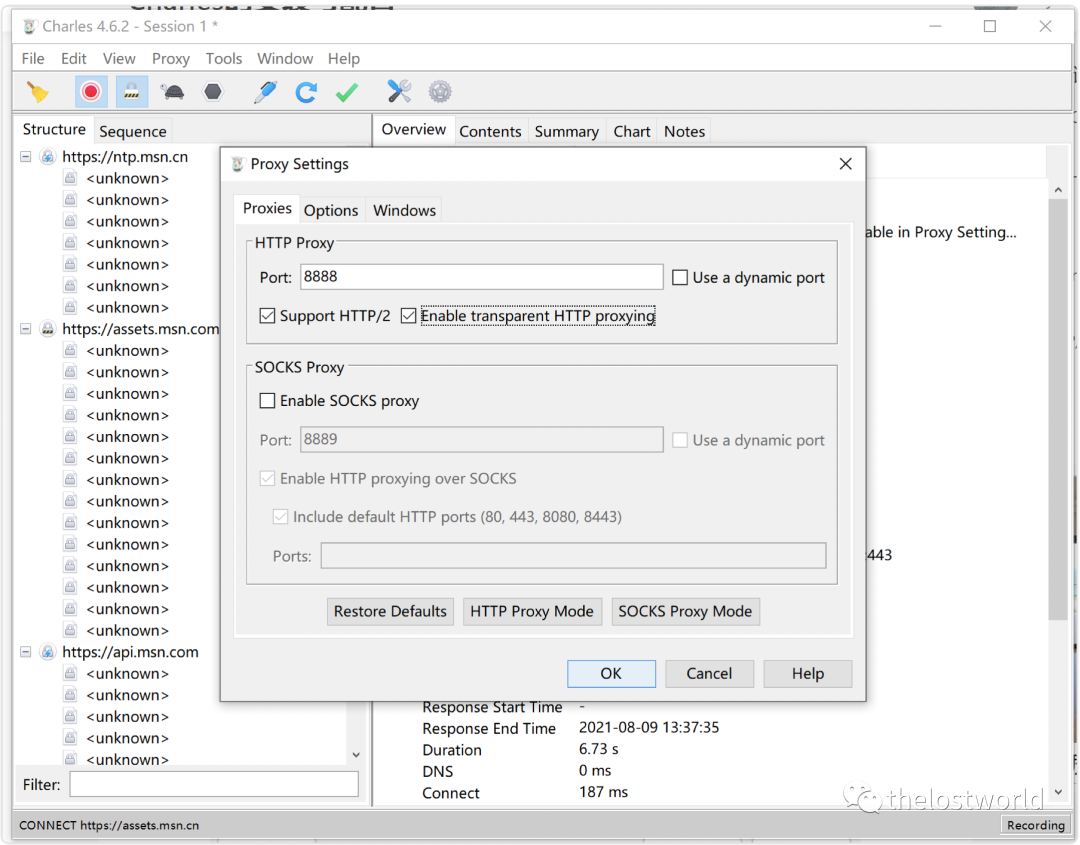Open Tools wrench icon in toolbar
The width and height of the screenshot is (1080, 845).
(399, 92)
